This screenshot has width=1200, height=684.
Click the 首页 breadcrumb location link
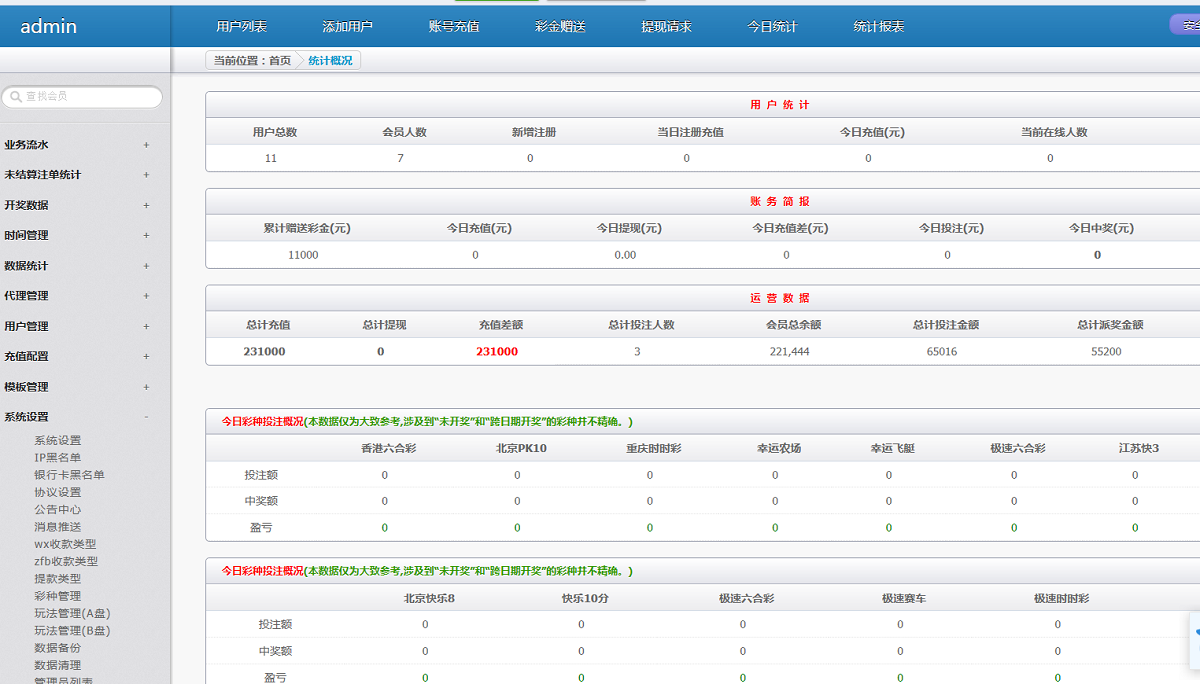(280, 61)
